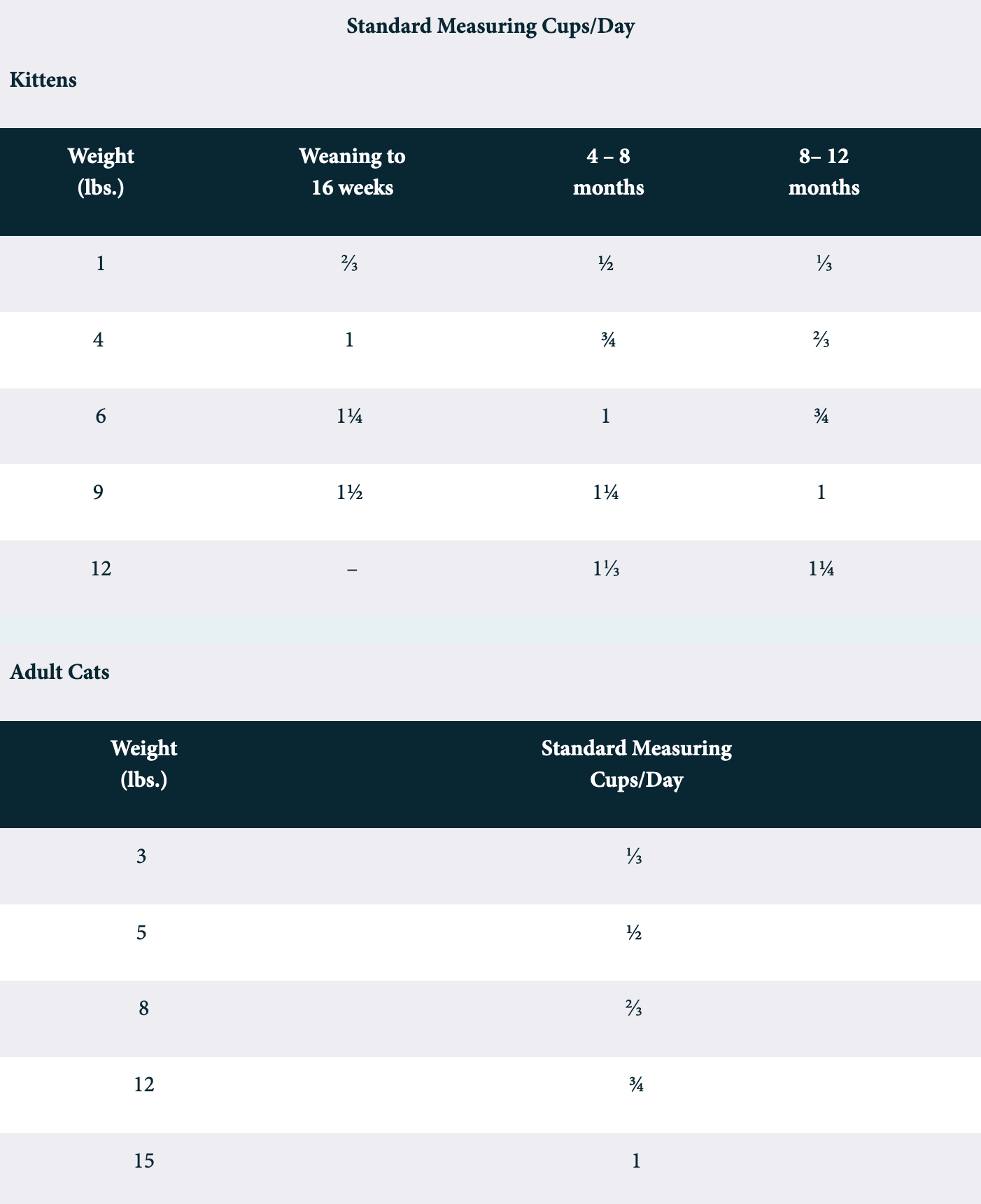Click the dash cell in the 12 lb kitten row
The image size is (981, 1204).
coord(352,569)
